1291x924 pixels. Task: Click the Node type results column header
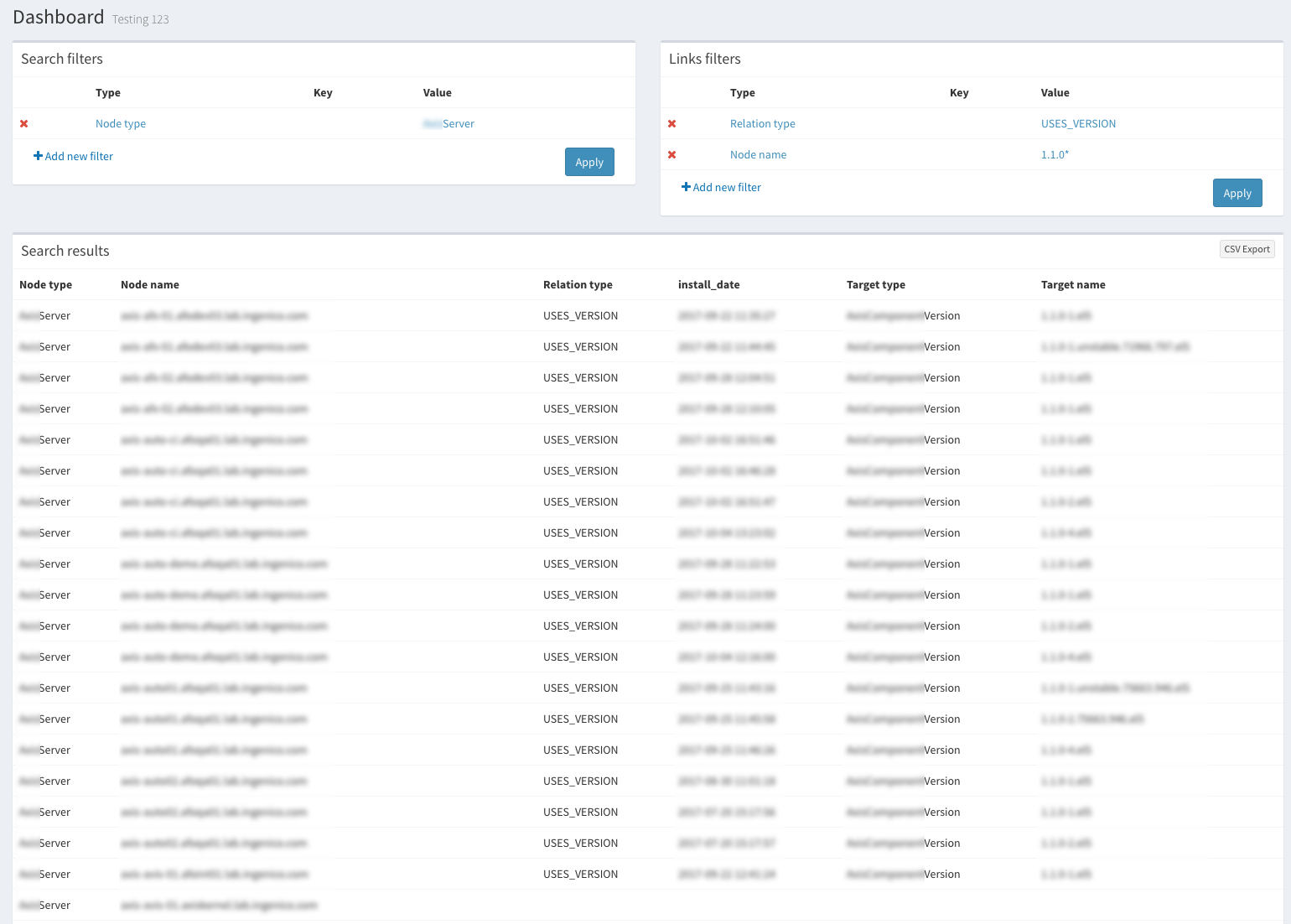point(46,284)
